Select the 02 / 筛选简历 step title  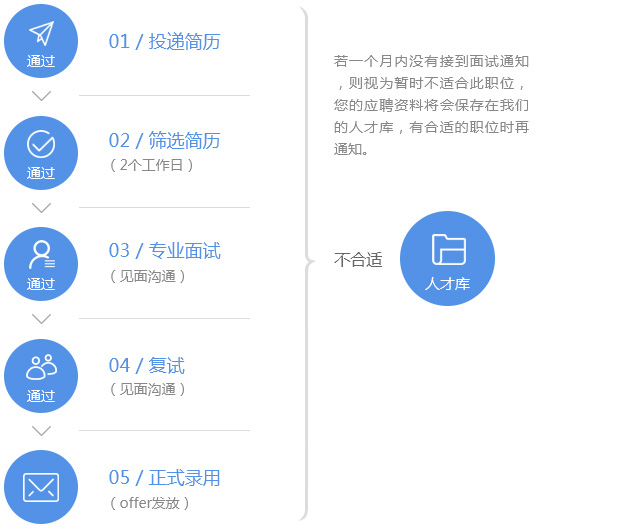click(164, 141)
